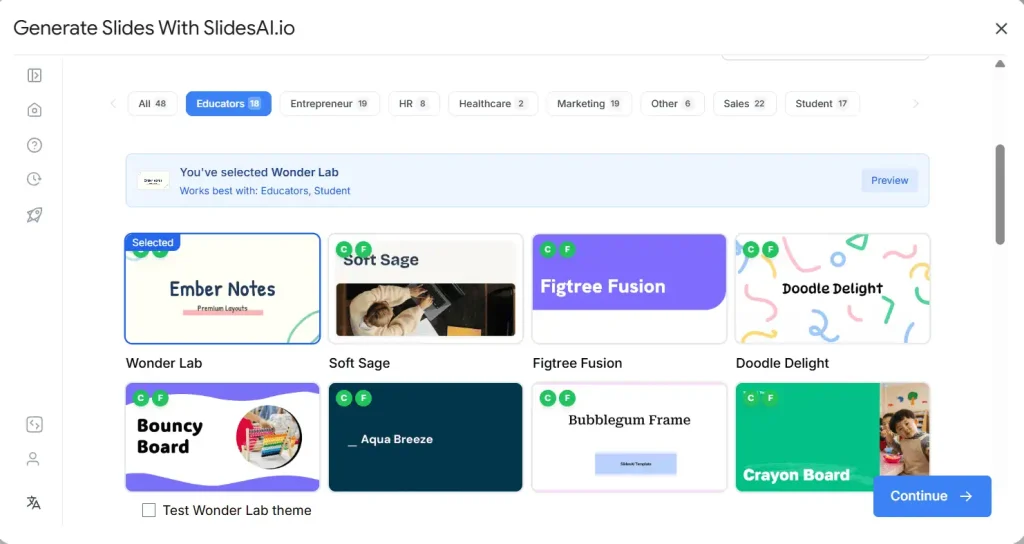Screen dimensions: 1024x544
Task: Show the Marketing category themes
Action: 588,104
